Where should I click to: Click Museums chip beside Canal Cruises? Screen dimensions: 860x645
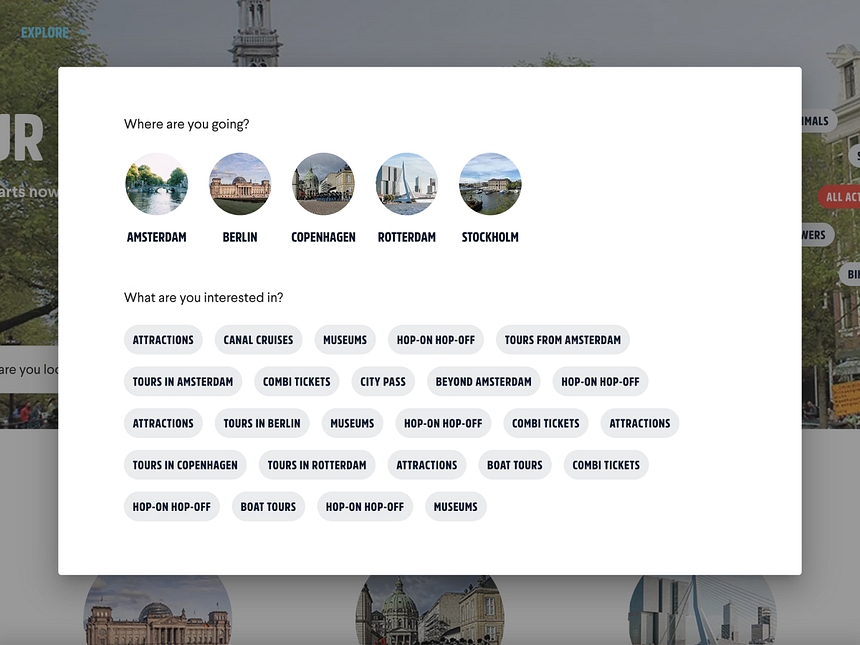pyautogui.click(x=345, y=340)
